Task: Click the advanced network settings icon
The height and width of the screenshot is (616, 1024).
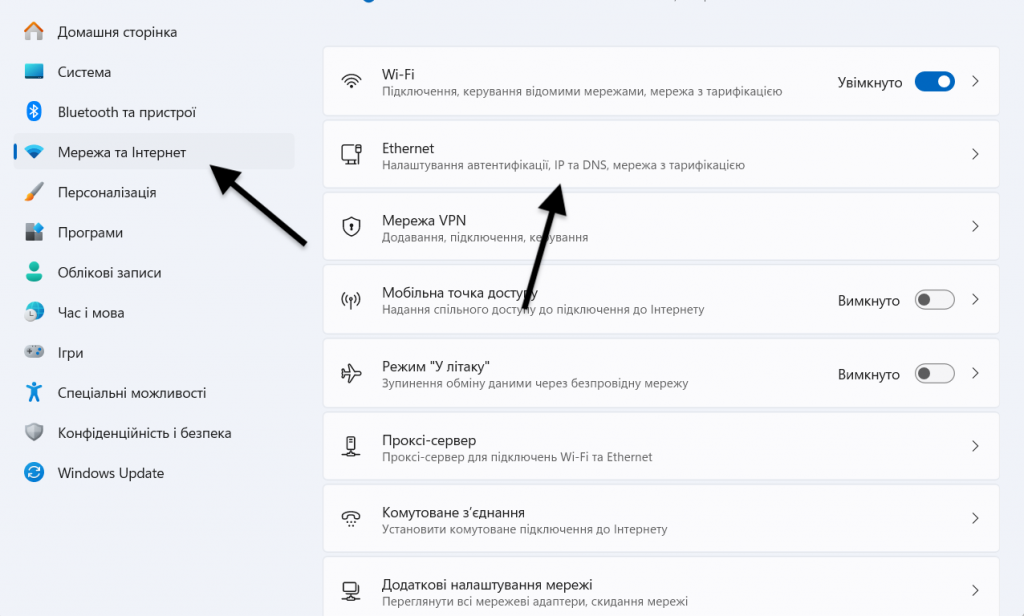Action: pyautogui.click(x=352, y=590)
